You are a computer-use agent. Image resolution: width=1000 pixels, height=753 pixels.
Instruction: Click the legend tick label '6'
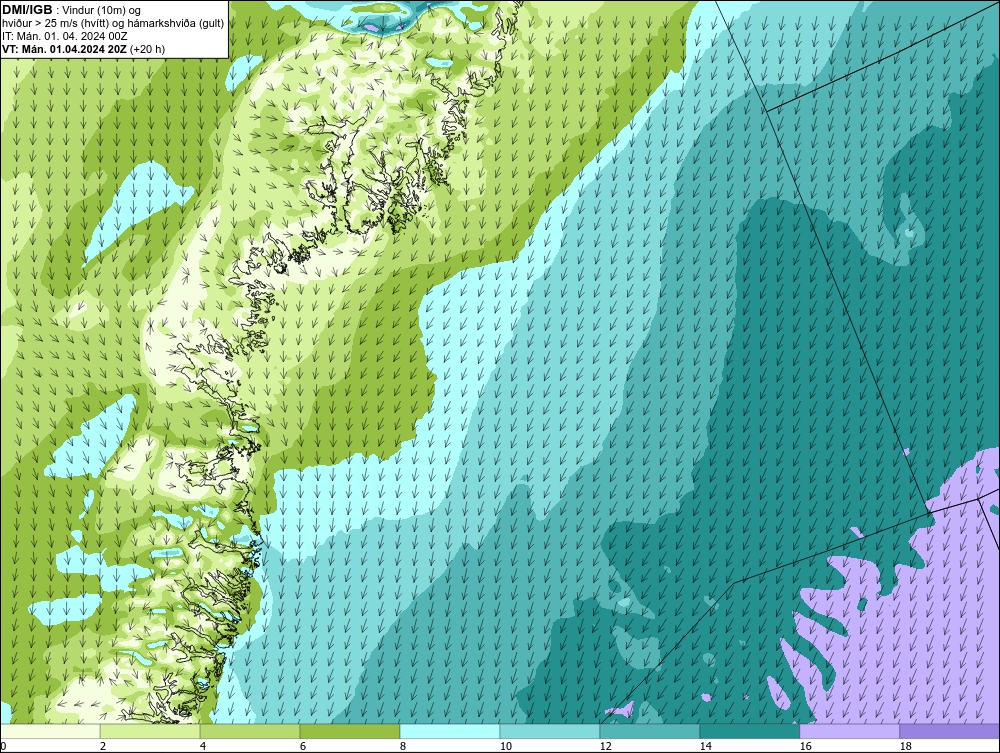tap(302, 746)
